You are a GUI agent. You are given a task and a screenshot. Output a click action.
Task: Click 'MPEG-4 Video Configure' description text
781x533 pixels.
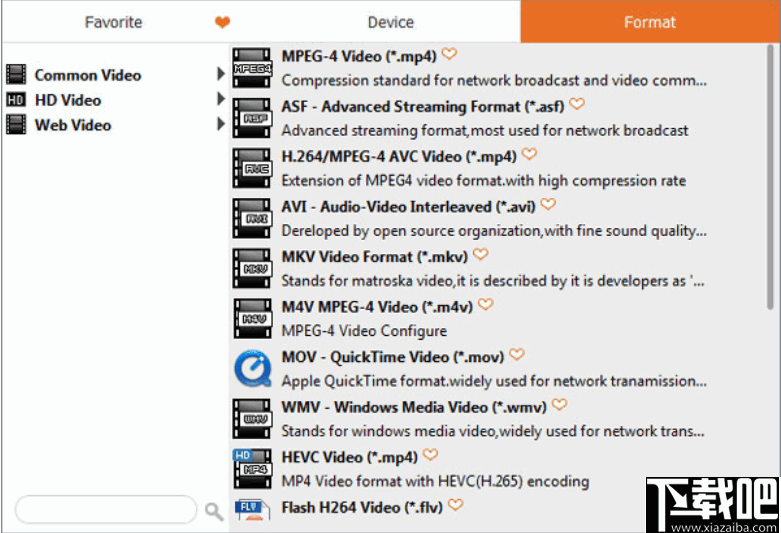364,331
